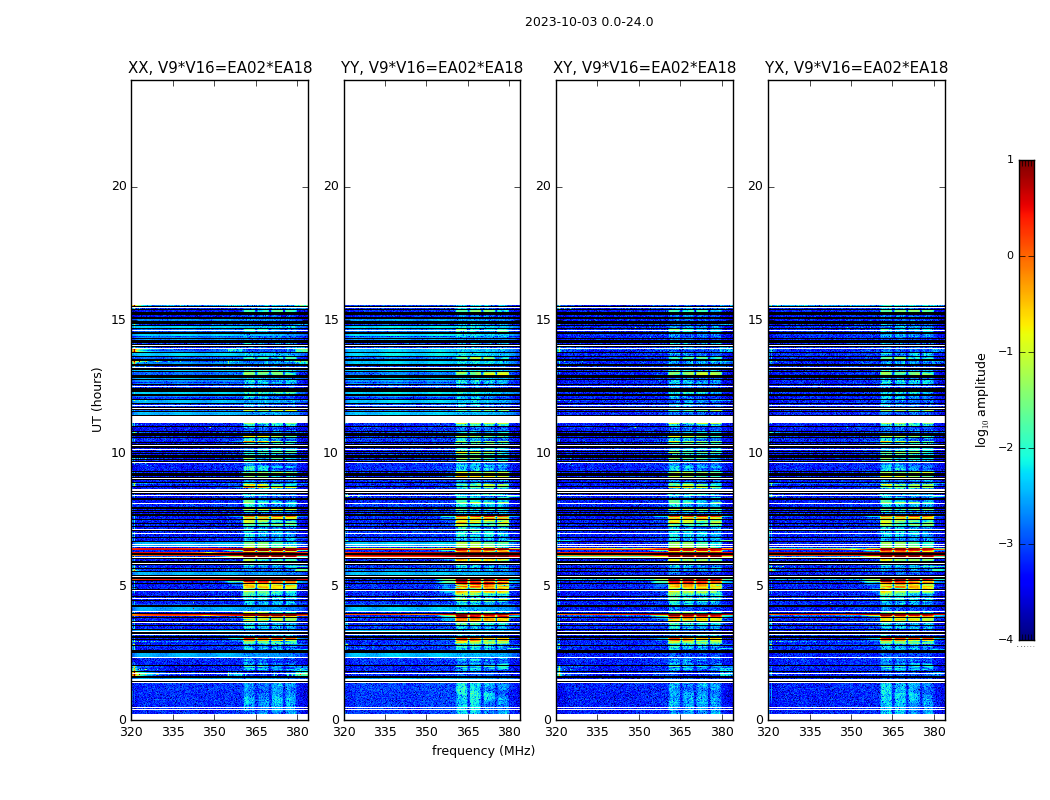Click the 380 tick on YX panel
This screenshot has width=1050, height=800.
click(934, 732)
